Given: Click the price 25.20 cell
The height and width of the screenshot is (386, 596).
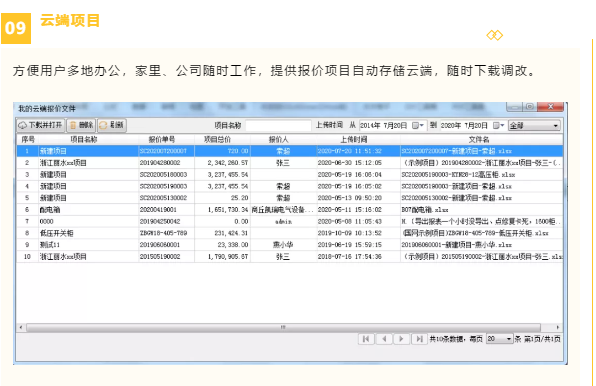Looking at the screenshot, I should (x=239, y=198).
